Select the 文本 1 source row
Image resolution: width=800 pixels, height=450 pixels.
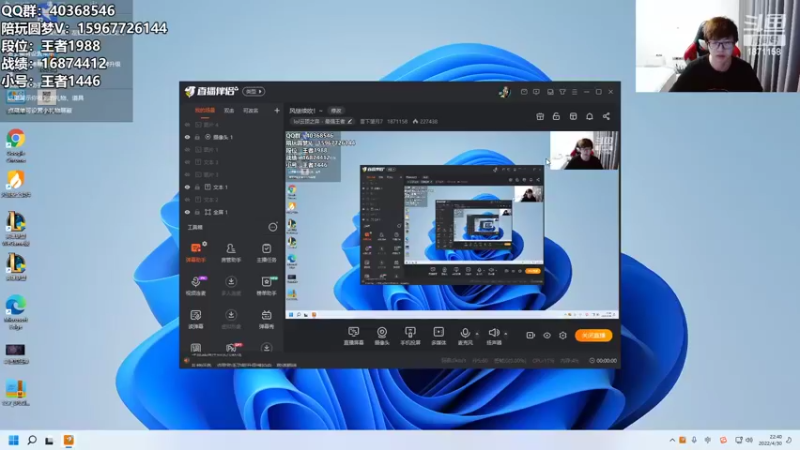click(232, 187)
